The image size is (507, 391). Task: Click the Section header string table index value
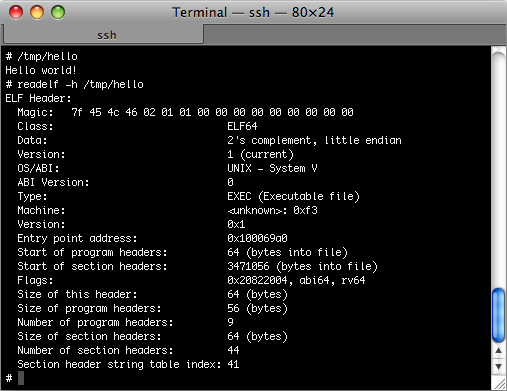tap(233, 364)
